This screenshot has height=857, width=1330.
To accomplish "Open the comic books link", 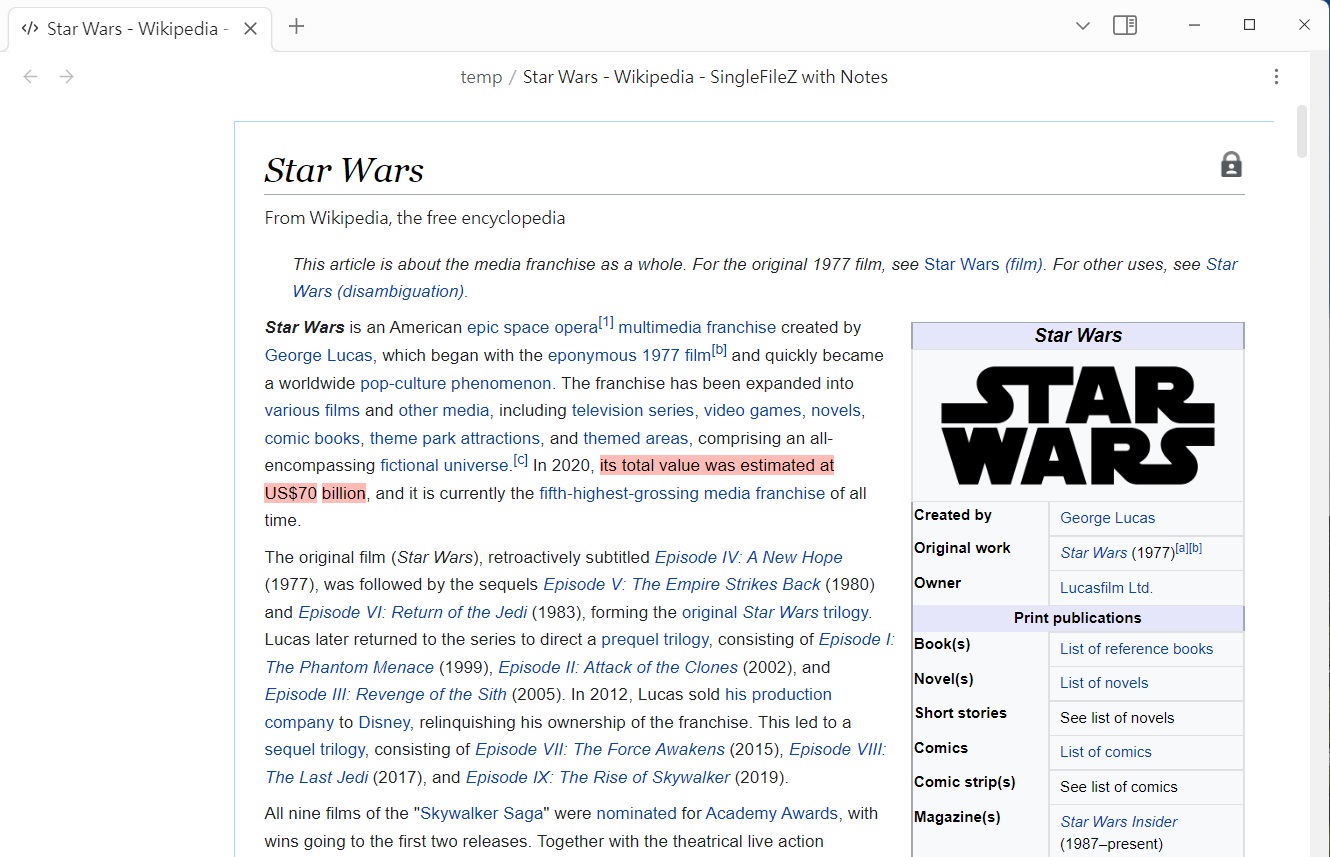I will (x=312, y=438).
